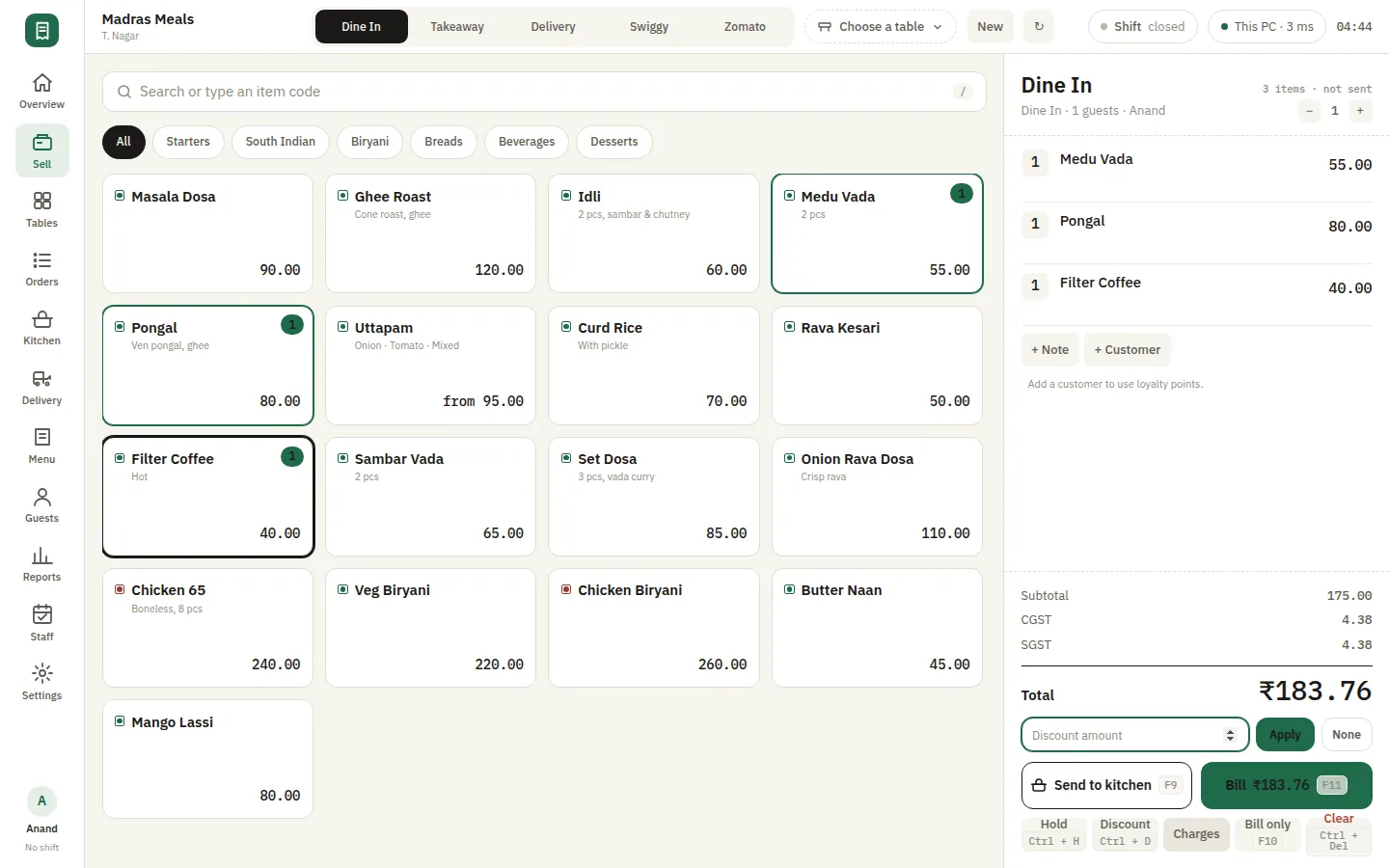Click the quantity badge on Medu Vada card

point(962,194)
